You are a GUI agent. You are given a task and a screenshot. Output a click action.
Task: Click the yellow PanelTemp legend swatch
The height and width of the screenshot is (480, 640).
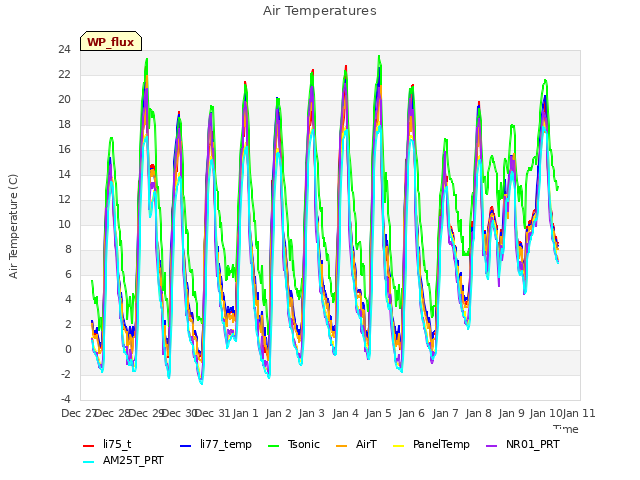click(x=398, y=445)
